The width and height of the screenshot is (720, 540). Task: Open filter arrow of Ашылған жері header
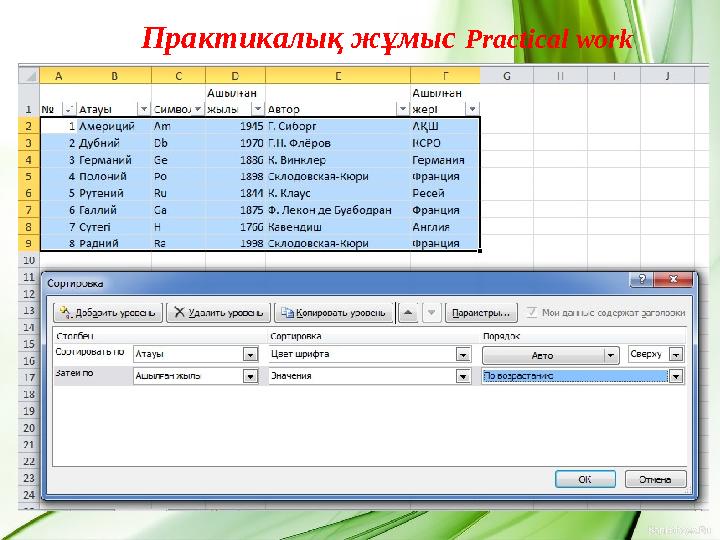click(472, 109)
